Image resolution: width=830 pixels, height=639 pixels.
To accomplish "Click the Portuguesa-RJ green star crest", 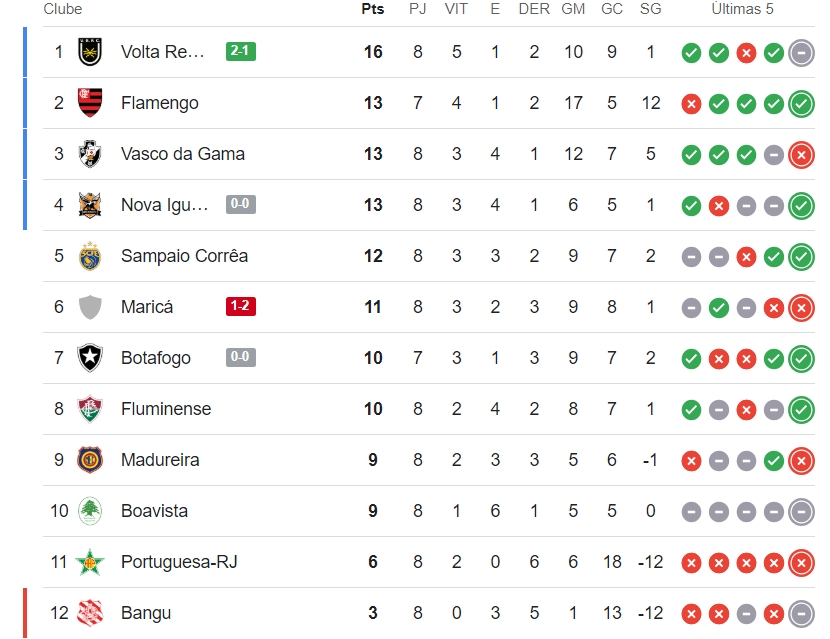I will point(90,562).
